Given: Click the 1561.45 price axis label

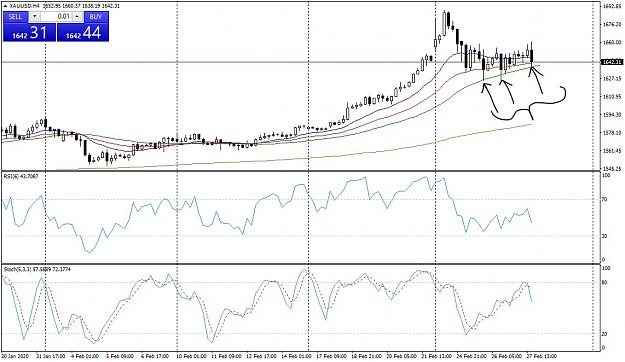Looking at the screenshot, I should coord(612,151).
